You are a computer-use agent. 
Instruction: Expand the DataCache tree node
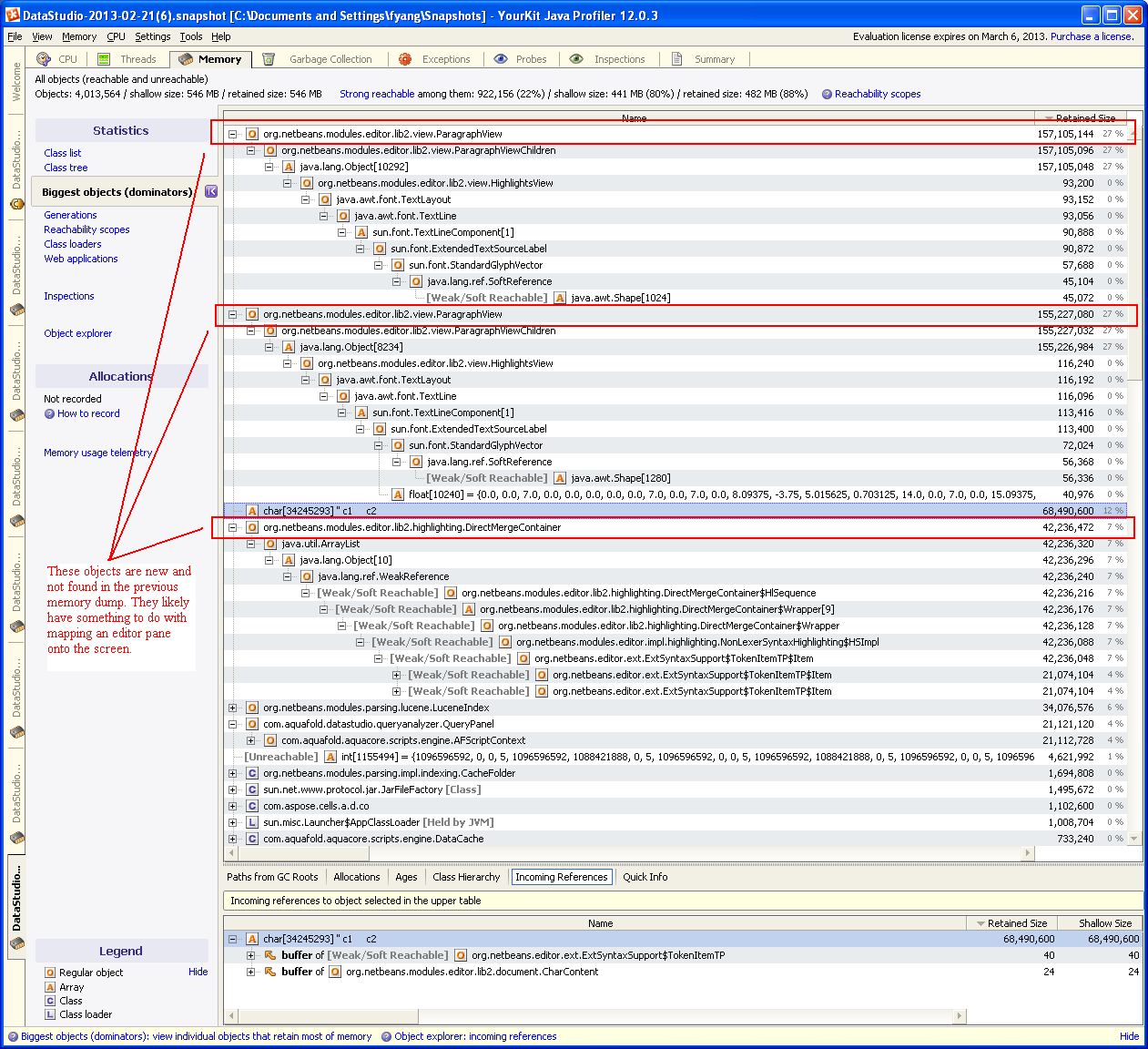pyautogui.click(x=232, y=839)
